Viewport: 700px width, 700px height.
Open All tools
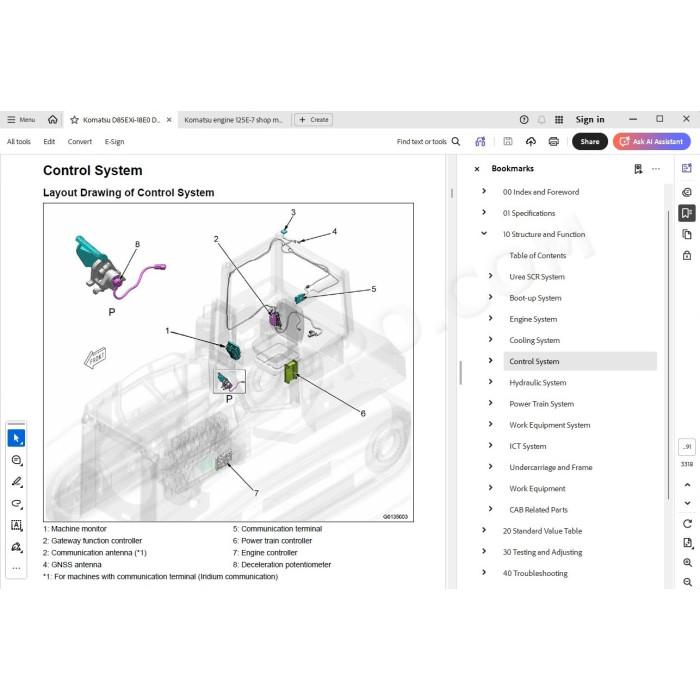(19, 142)
